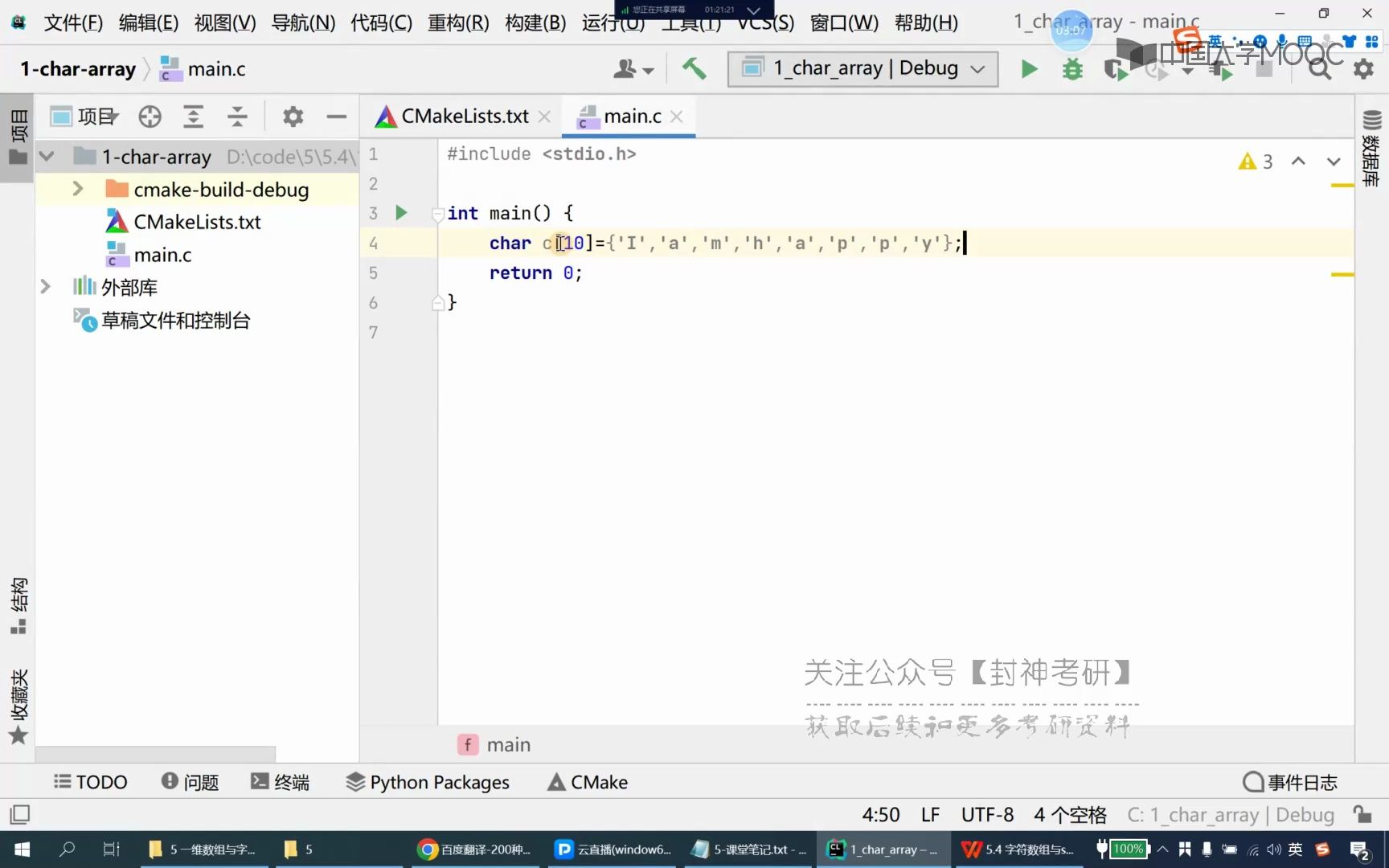Change the LF line separator
This screenshot has width=1389, height=868.
pyautogui.click(x=930, y=815)
